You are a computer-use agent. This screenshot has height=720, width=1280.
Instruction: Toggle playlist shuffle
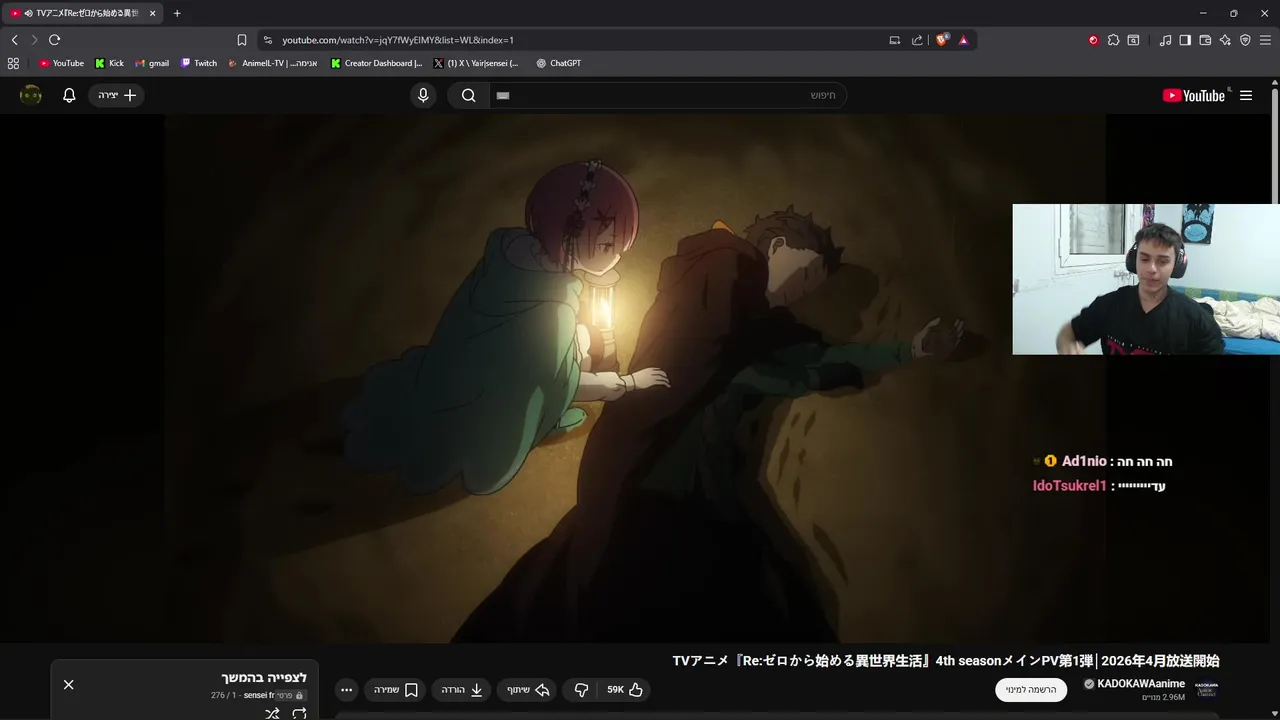click(272, 713)
